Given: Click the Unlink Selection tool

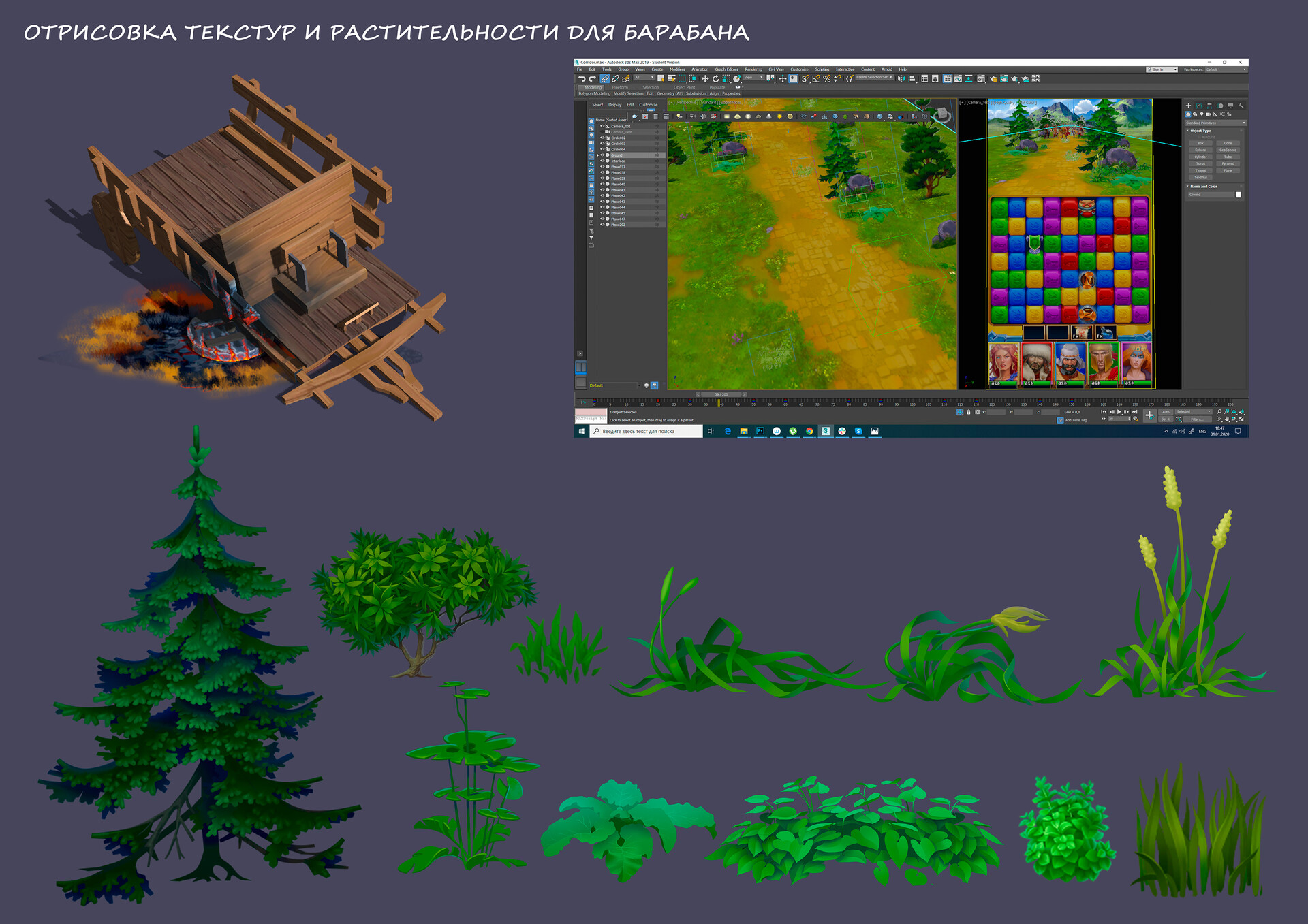Looking at the screenshot, I should 615,78.
